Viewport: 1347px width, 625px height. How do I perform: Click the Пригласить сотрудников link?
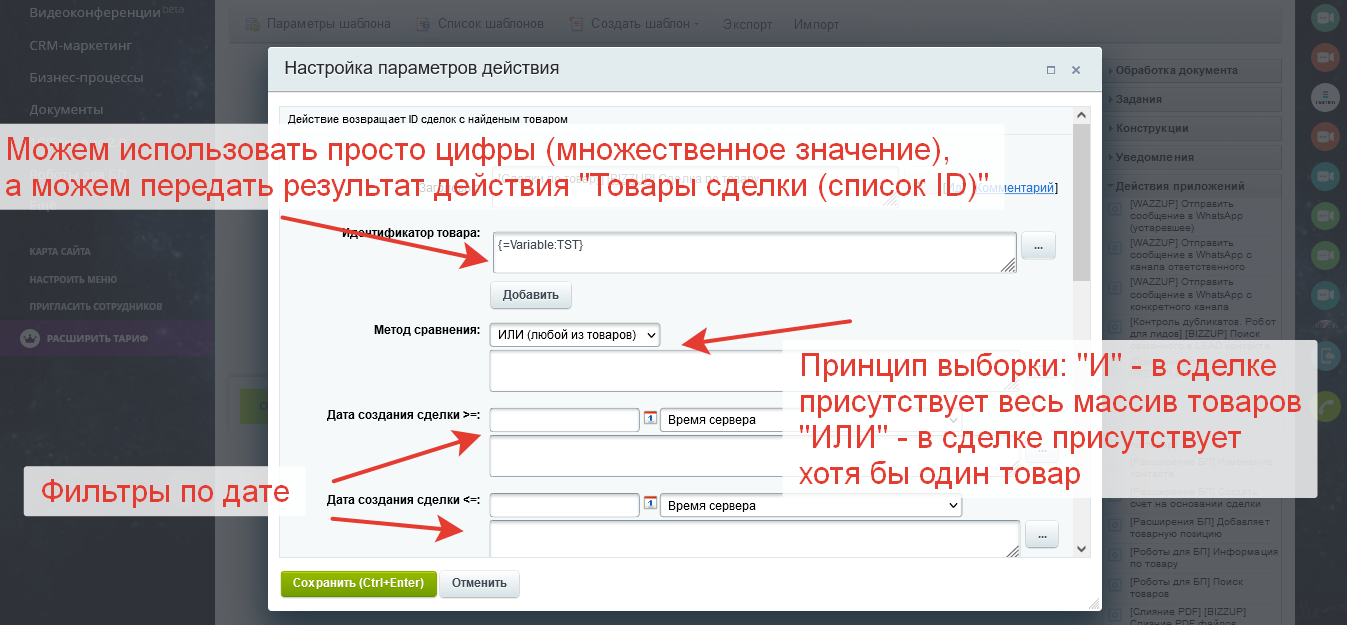point(96,306)
